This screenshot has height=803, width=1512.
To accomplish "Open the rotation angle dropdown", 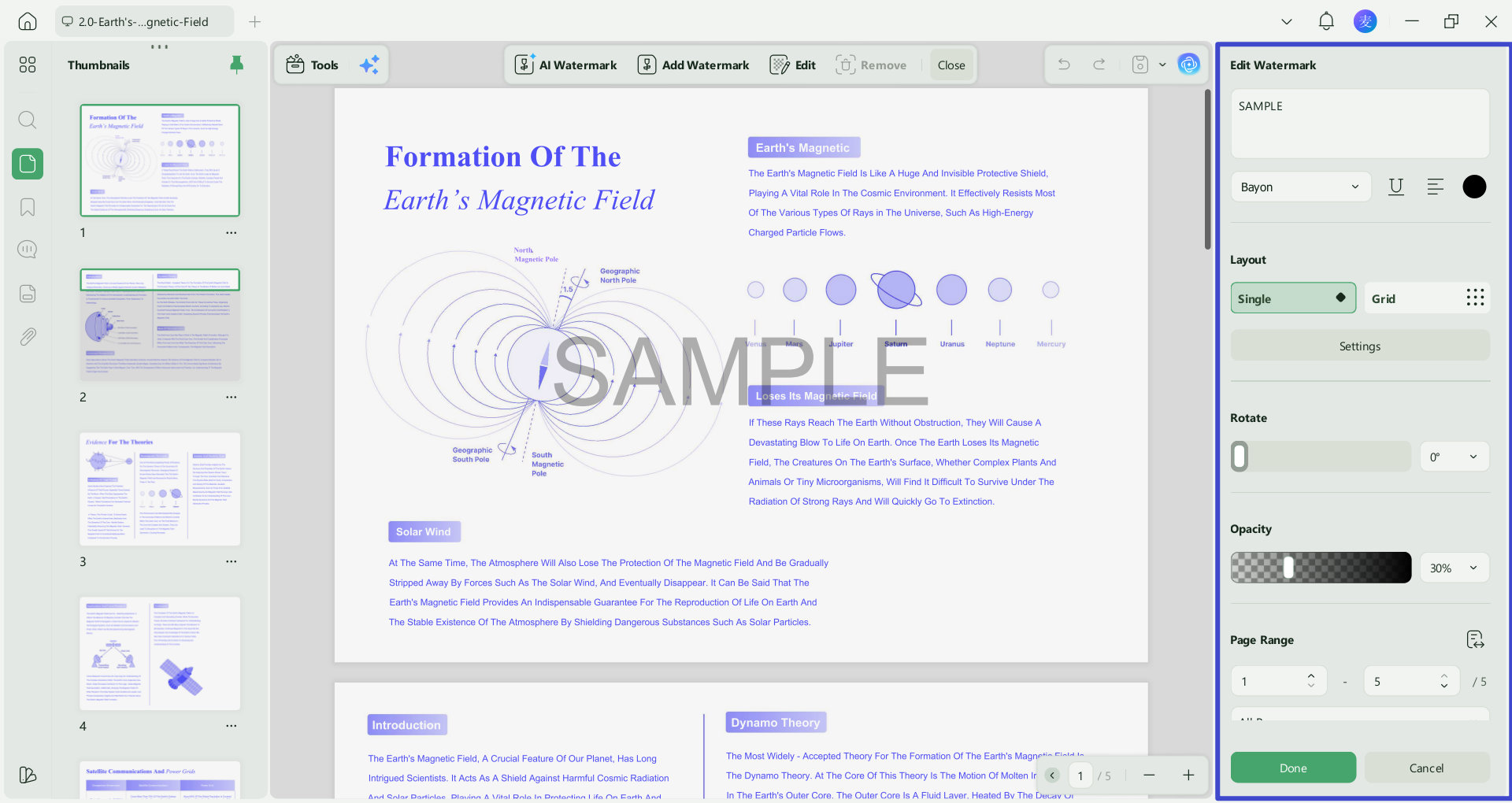I will point(1455,457).
